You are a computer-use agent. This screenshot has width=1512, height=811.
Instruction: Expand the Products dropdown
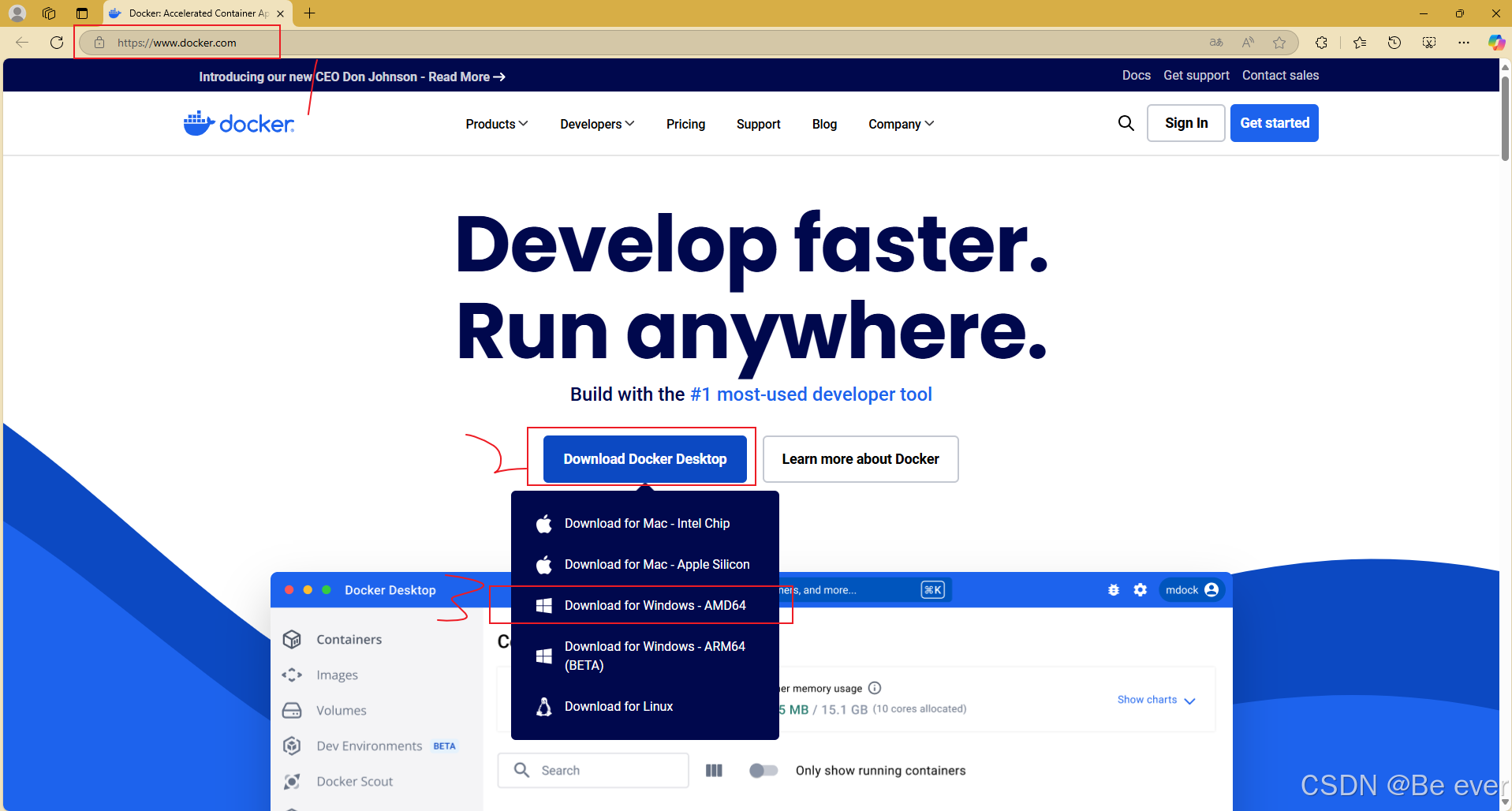click(495, 124)
